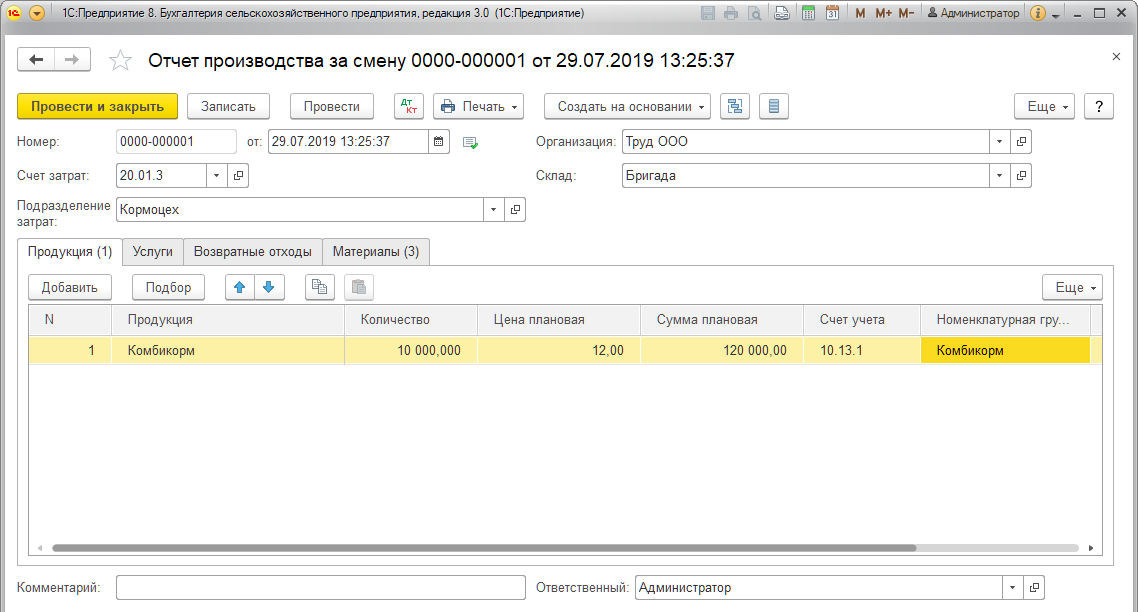
Task: Click the Администратор user label in title bar
Action: (x=973, y=13)
